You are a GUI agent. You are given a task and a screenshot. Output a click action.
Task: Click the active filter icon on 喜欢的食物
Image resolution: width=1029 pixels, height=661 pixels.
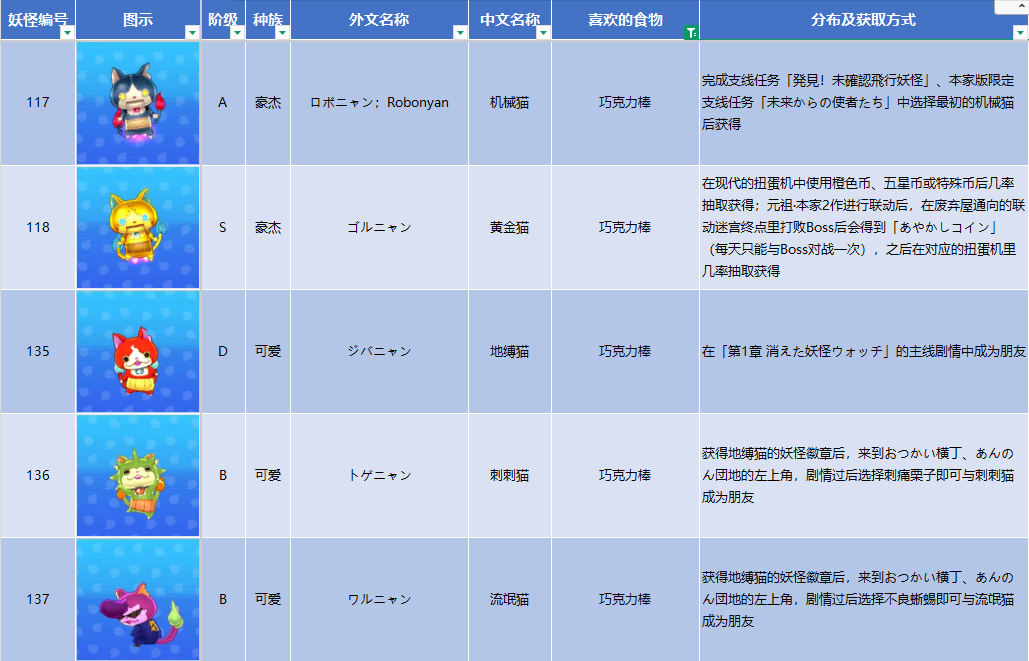coord(691,33)
